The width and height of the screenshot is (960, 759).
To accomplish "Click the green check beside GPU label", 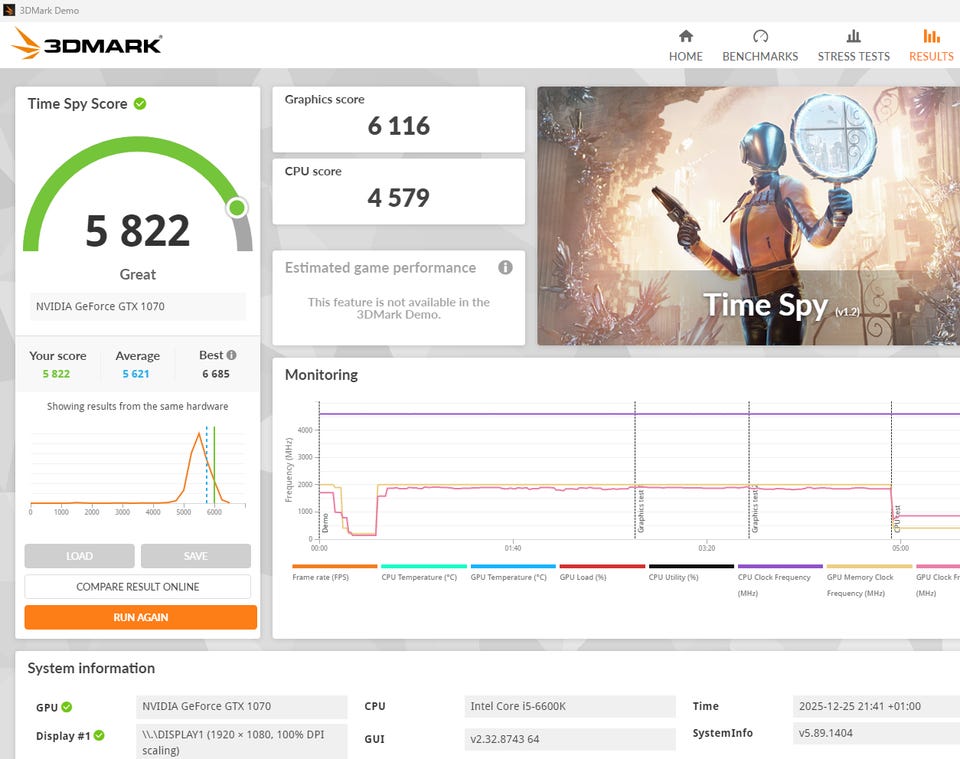I will point(67,707).
